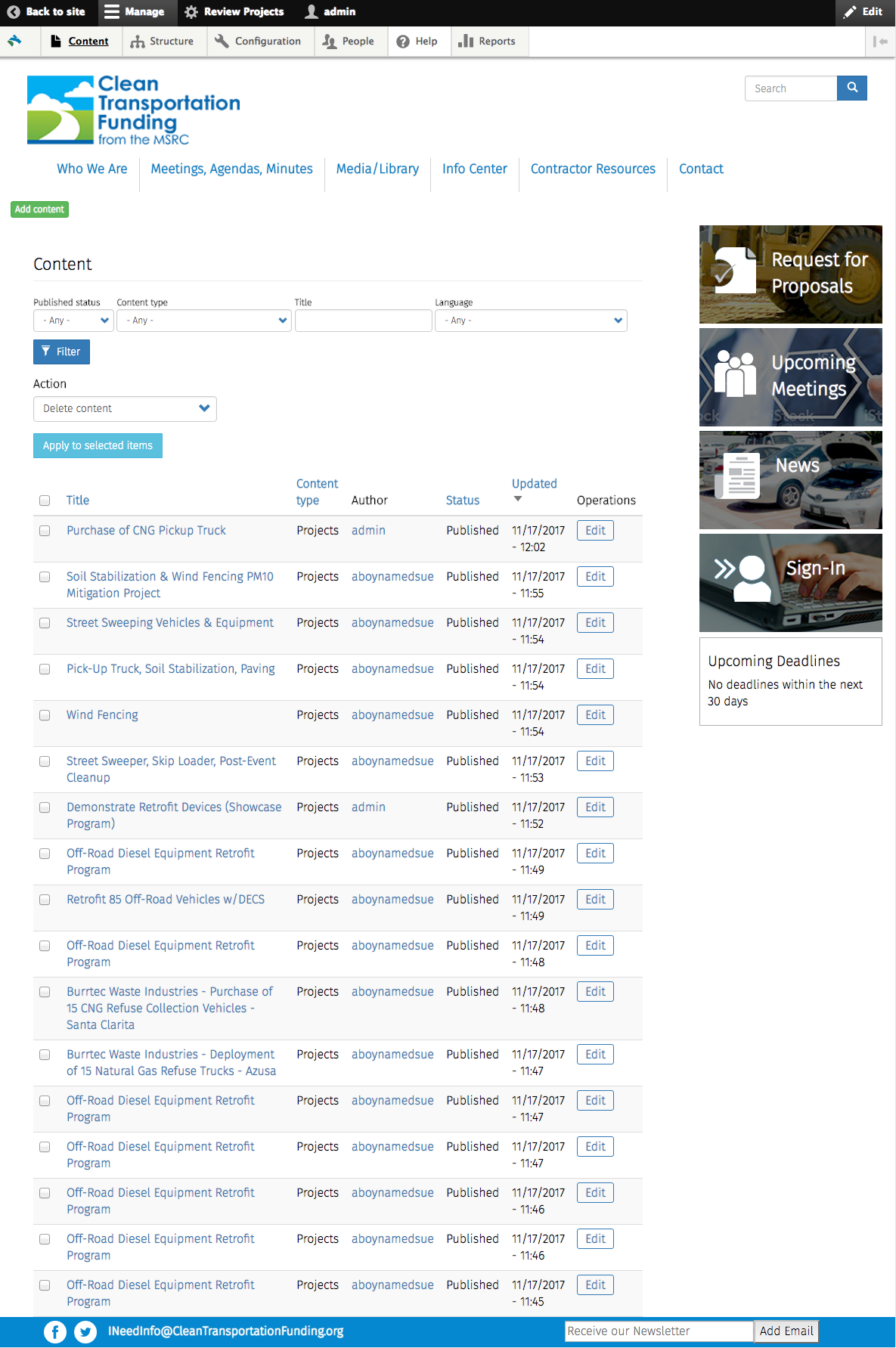Open the Published status dropdown

pos(73,321)
